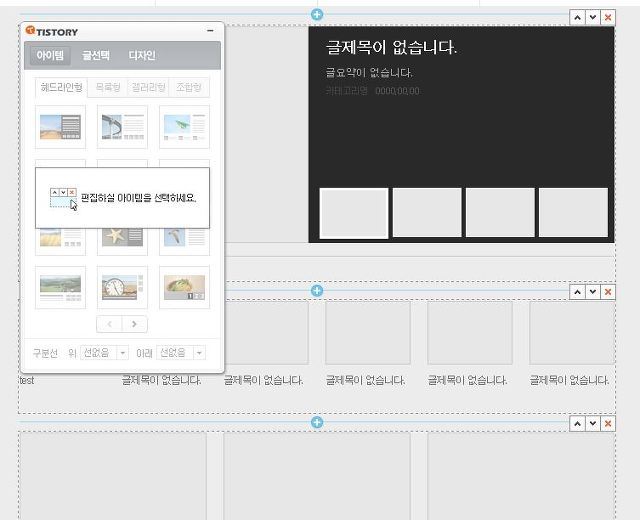Move the gallery row section up
Screen dimensions: 640x520
577,292
